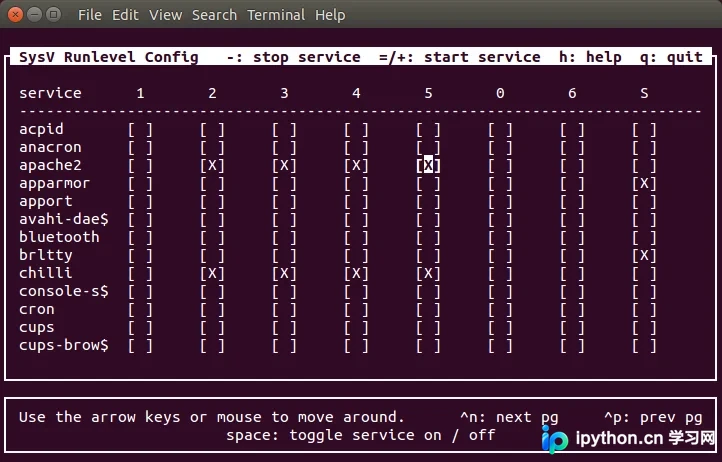Screen dimensions: 722x462
Task: Click runlevel 0 column header
Action: tap(500, 93)
